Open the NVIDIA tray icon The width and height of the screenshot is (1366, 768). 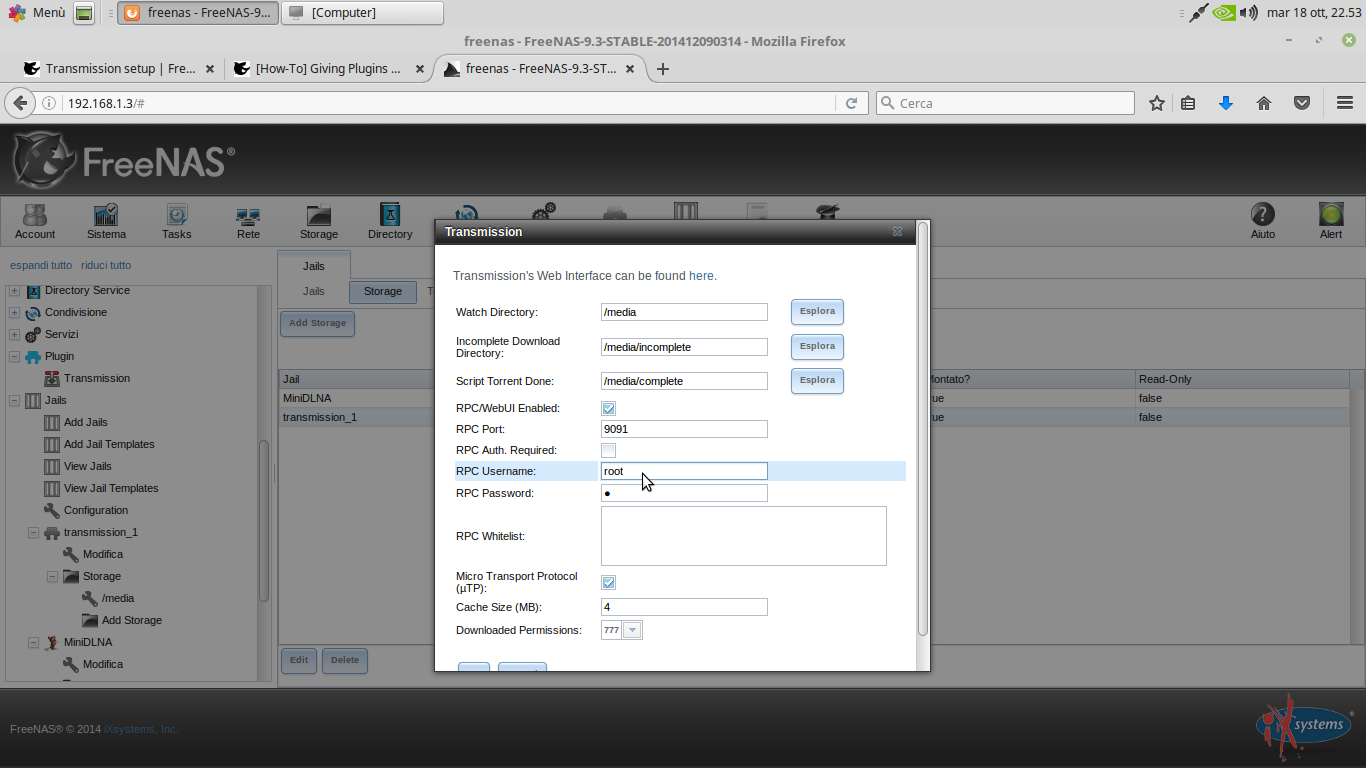[x=1224, y=13]
